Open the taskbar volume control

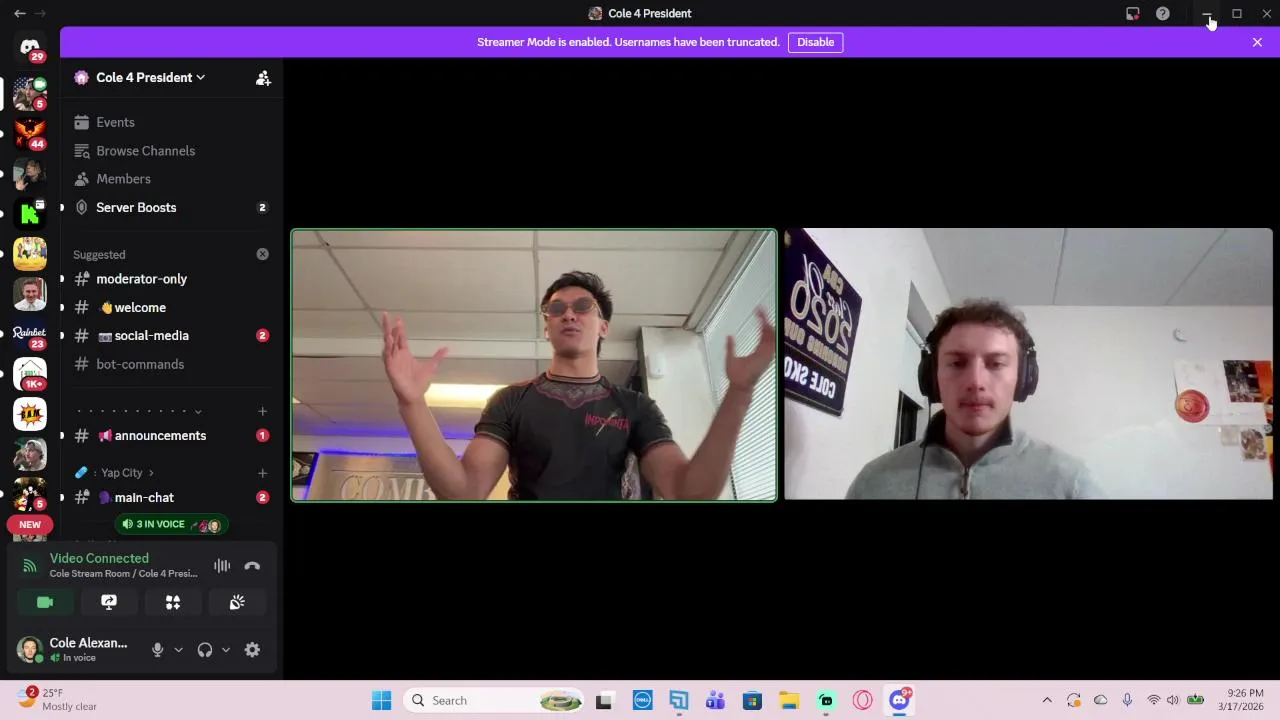point(1173,700)
